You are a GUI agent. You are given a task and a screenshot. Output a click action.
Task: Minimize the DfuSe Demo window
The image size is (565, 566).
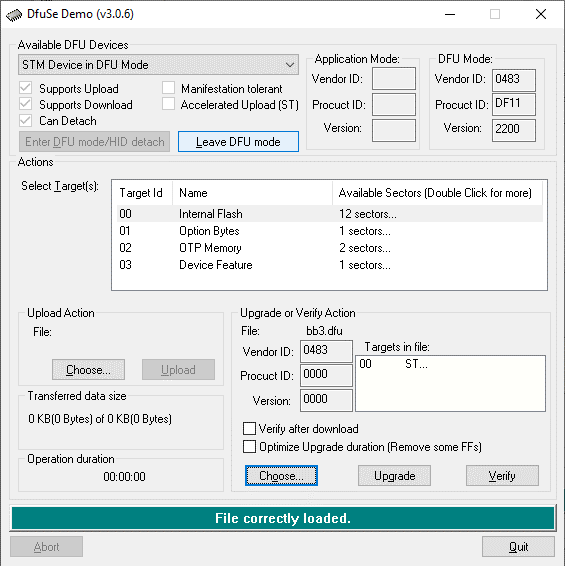pos(449,14)
